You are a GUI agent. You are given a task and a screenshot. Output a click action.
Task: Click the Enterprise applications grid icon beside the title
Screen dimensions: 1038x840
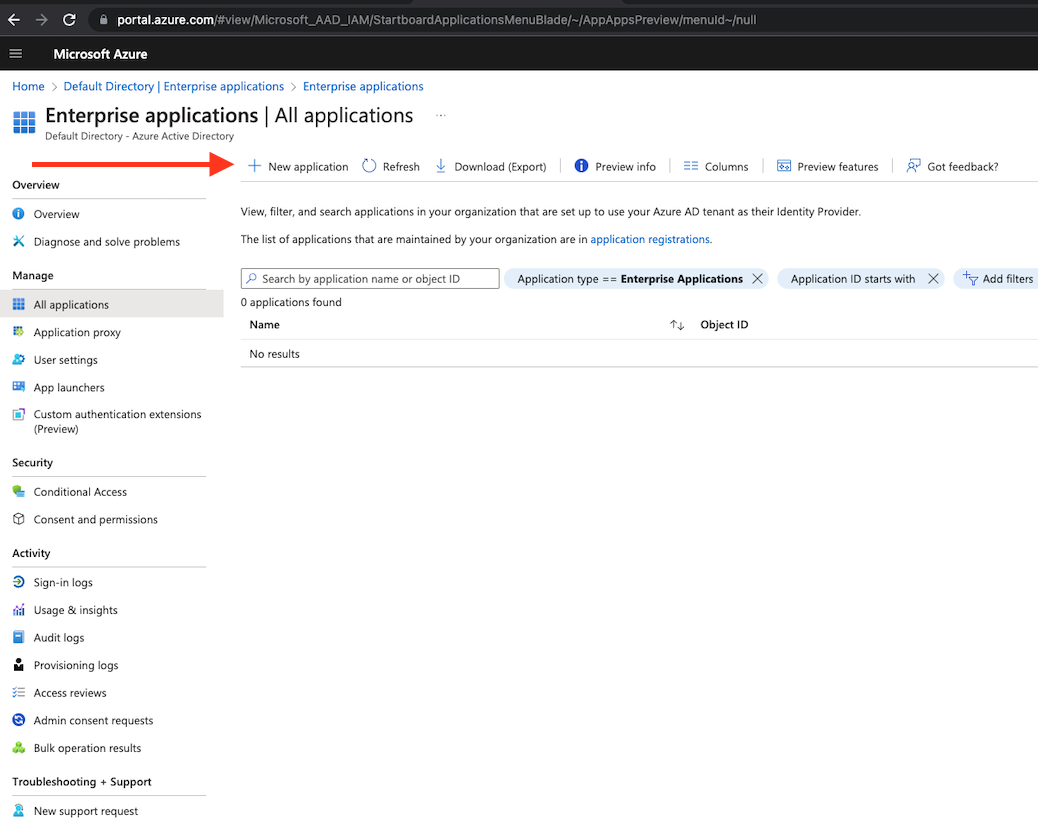click(x=24, y=122)
